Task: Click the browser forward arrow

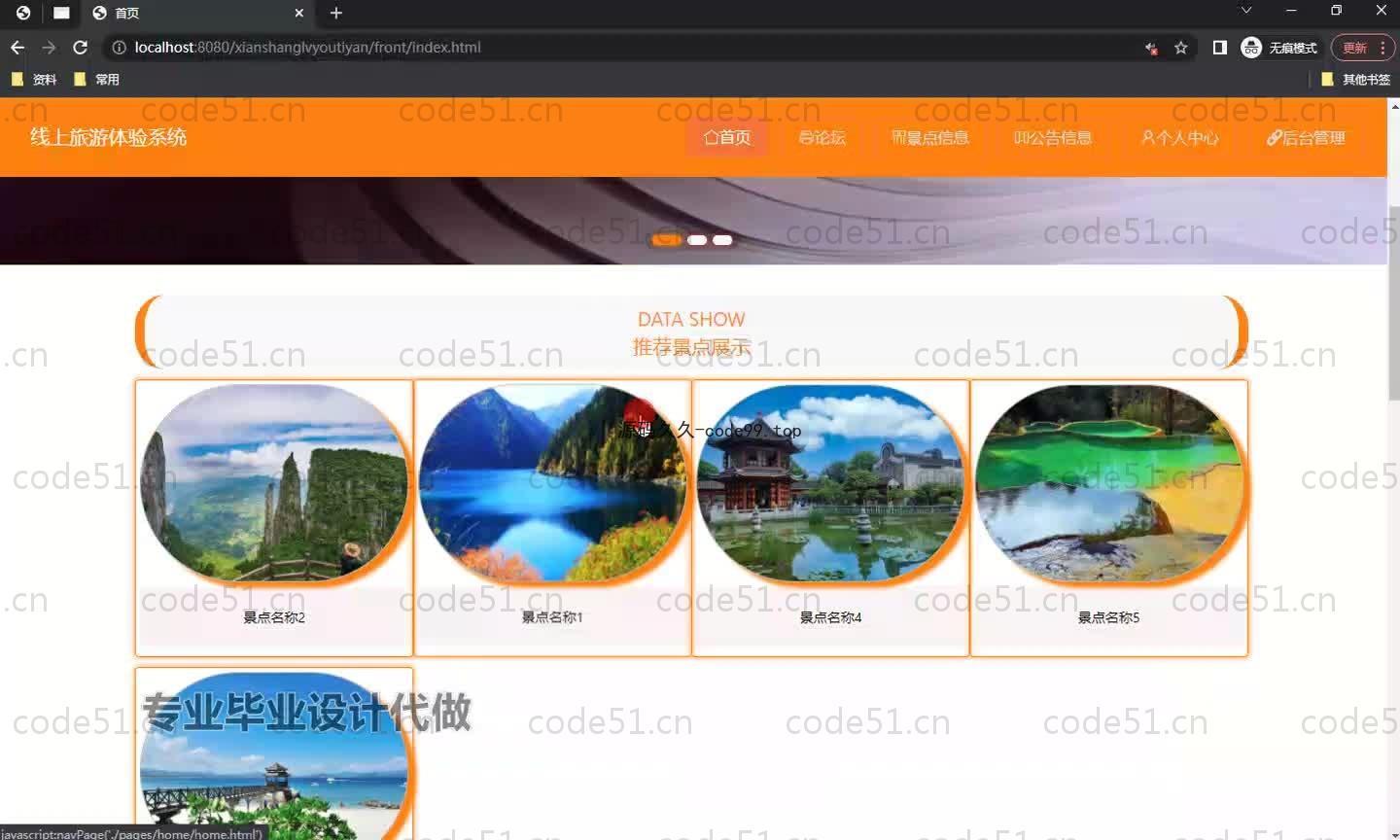Action: (49, 47)
